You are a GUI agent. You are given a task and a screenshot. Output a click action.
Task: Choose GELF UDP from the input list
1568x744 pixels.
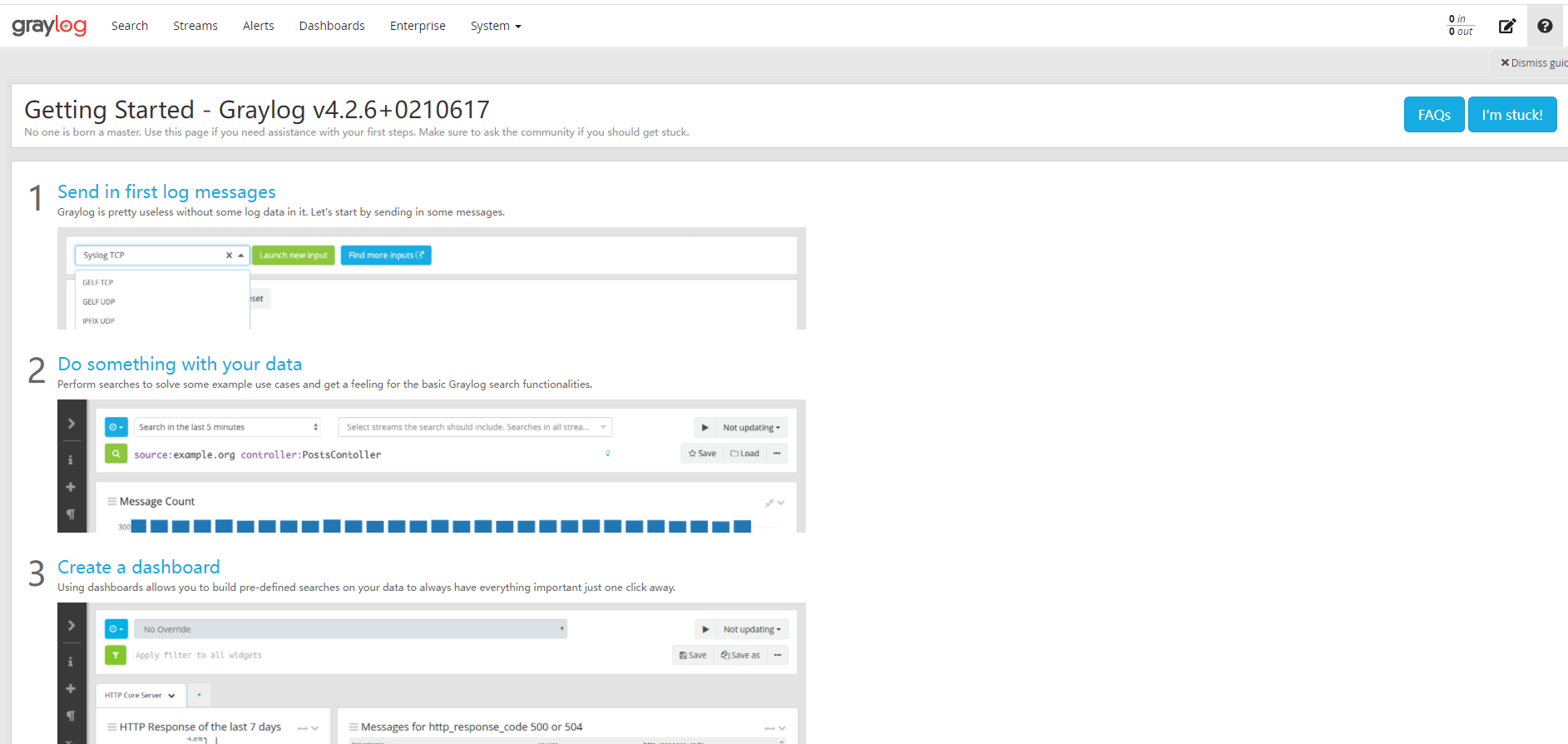(x=99, y=302)
